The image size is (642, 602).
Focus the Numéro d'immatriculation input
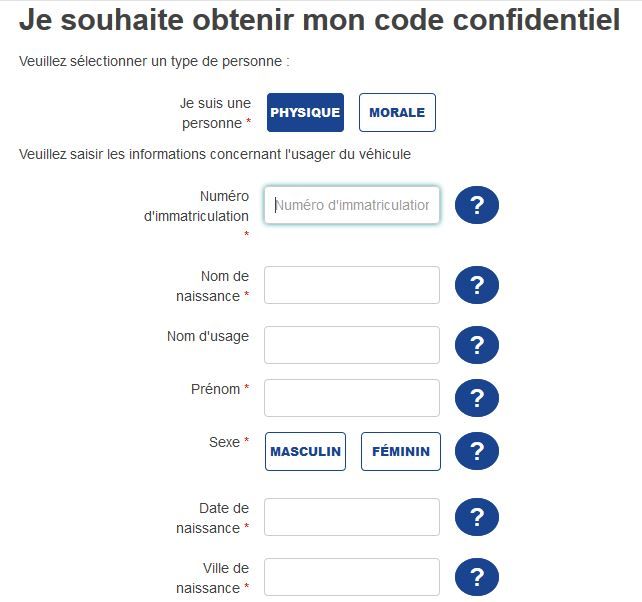352,205
